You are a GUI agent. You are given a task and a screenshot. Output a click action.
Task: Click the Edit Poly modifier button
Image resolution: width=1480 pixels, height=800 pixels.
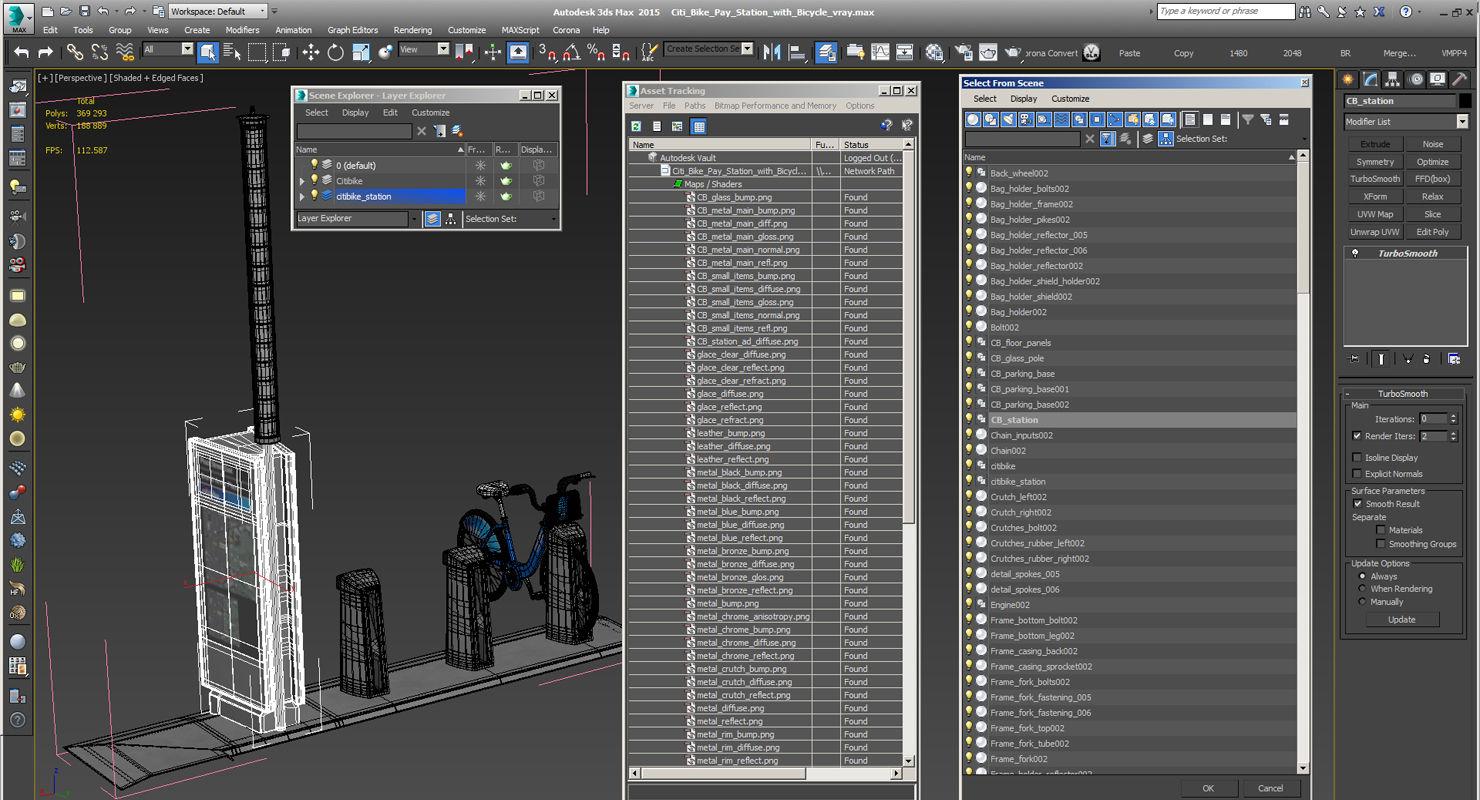(1432, 232)
